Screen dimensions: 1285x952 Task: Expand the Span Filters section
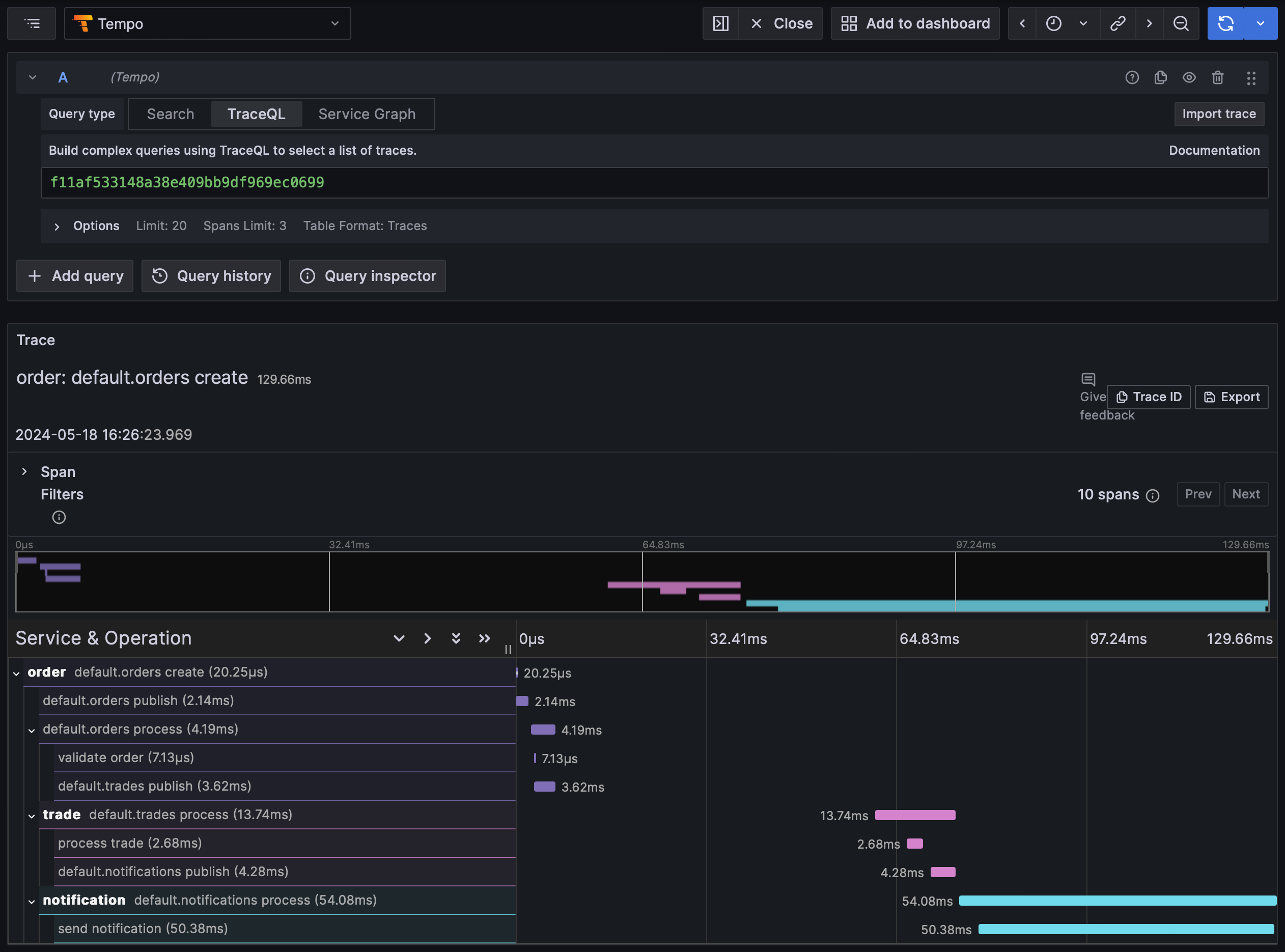24,472
